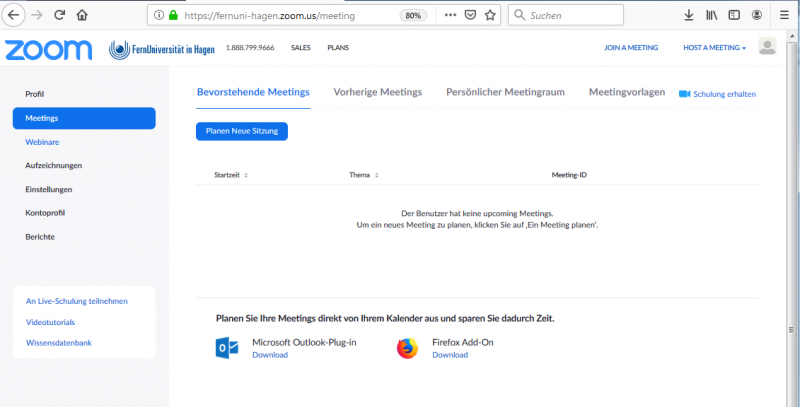Click the Suchen search field
Image resolution: width=800 pixels, height=407 pixels.
click(566, 15)
